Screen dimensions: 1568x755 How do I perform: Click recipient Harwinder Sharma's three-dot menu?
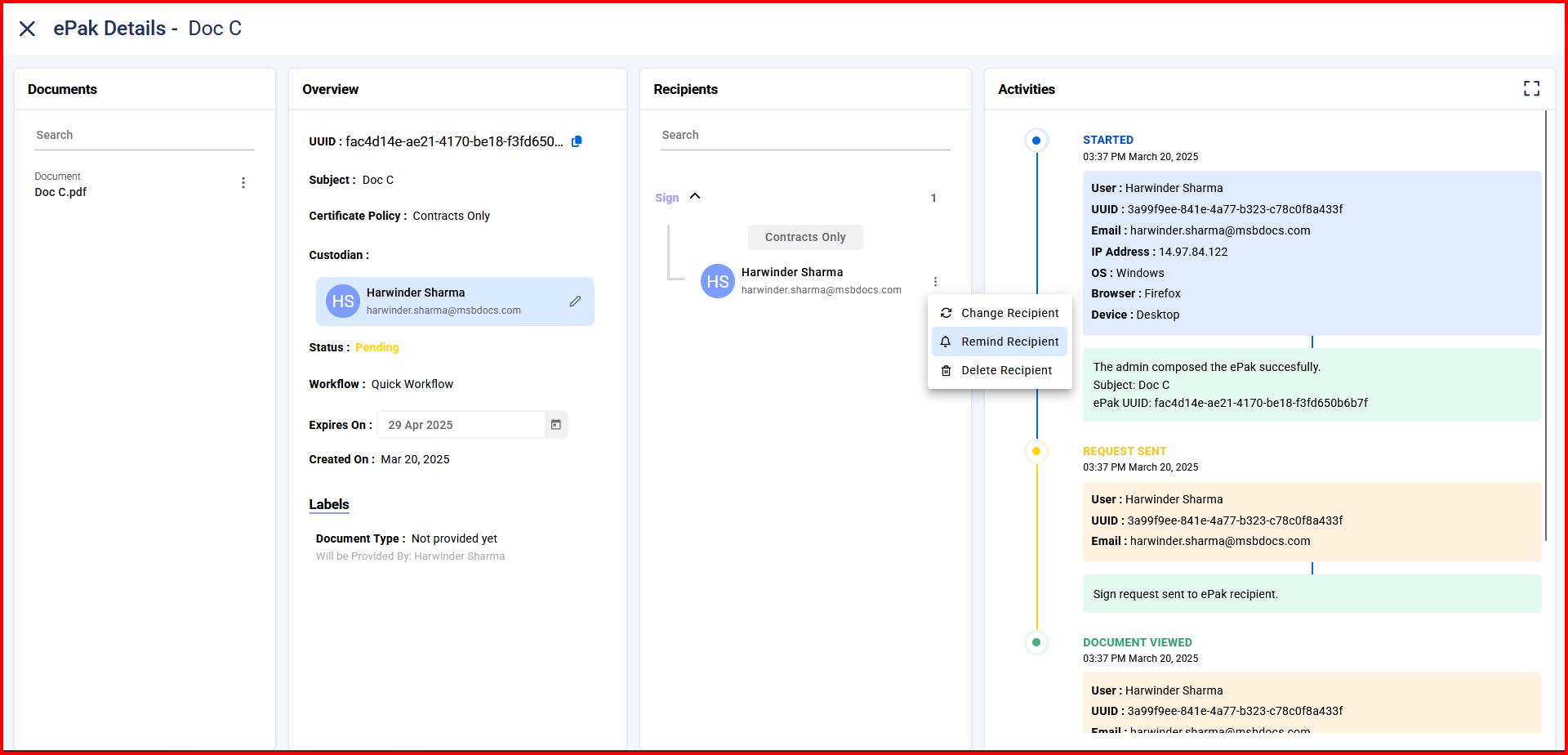[x=935, y=282]
